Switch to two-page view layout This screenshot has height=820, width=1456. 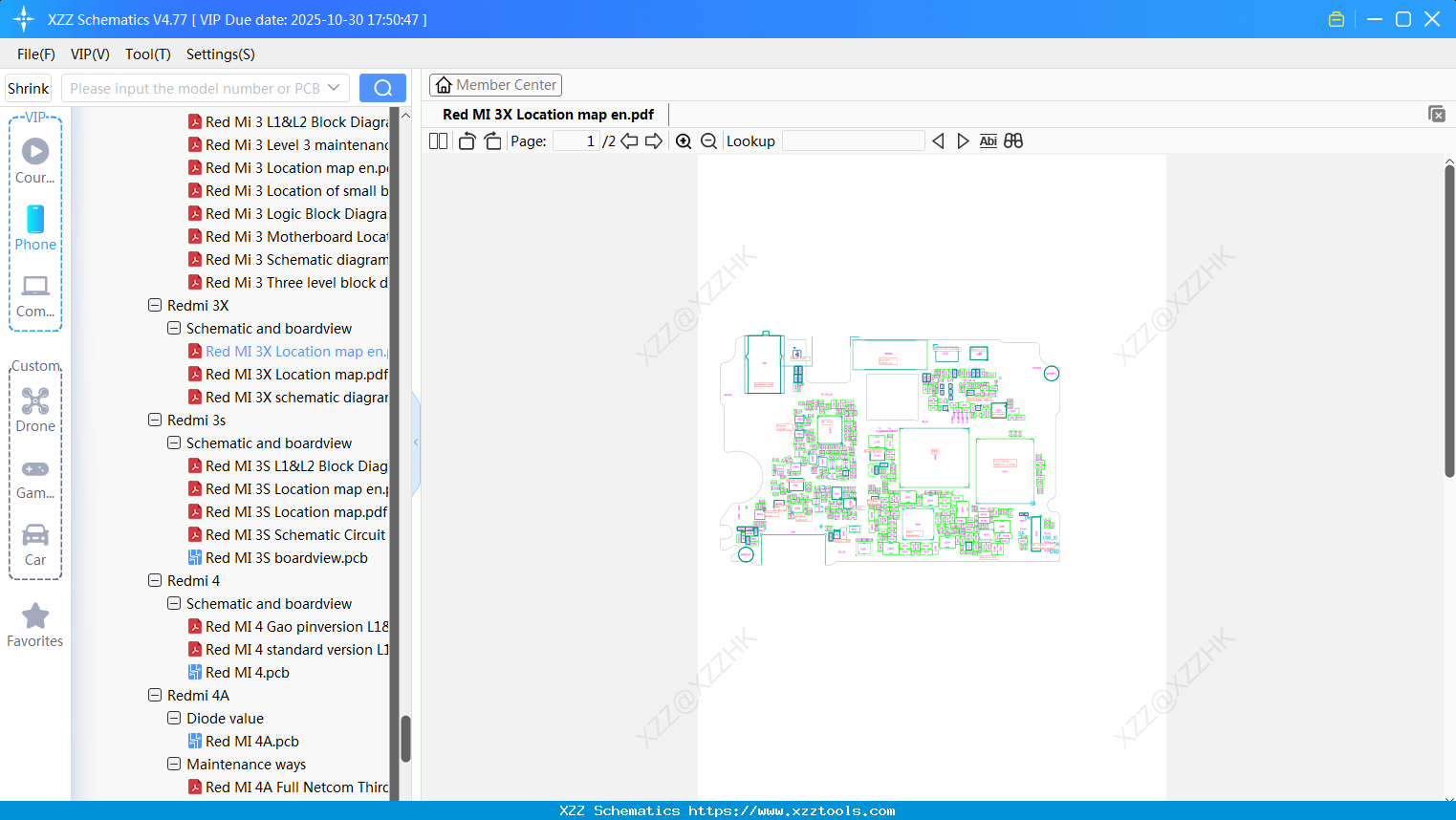point(438,140)
